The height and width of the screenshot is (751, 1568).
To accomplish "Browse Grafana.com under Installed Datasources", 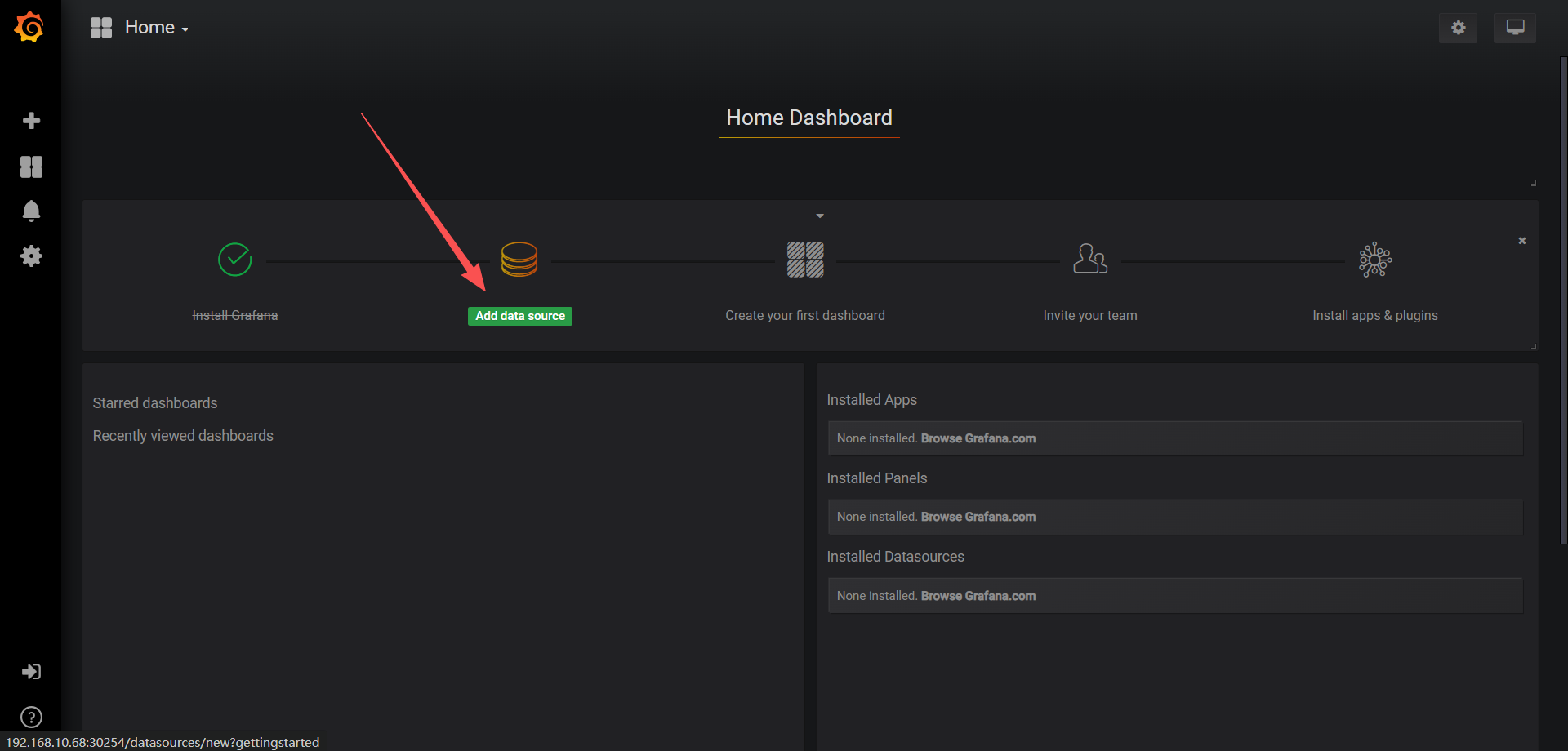I will (978, 596).
